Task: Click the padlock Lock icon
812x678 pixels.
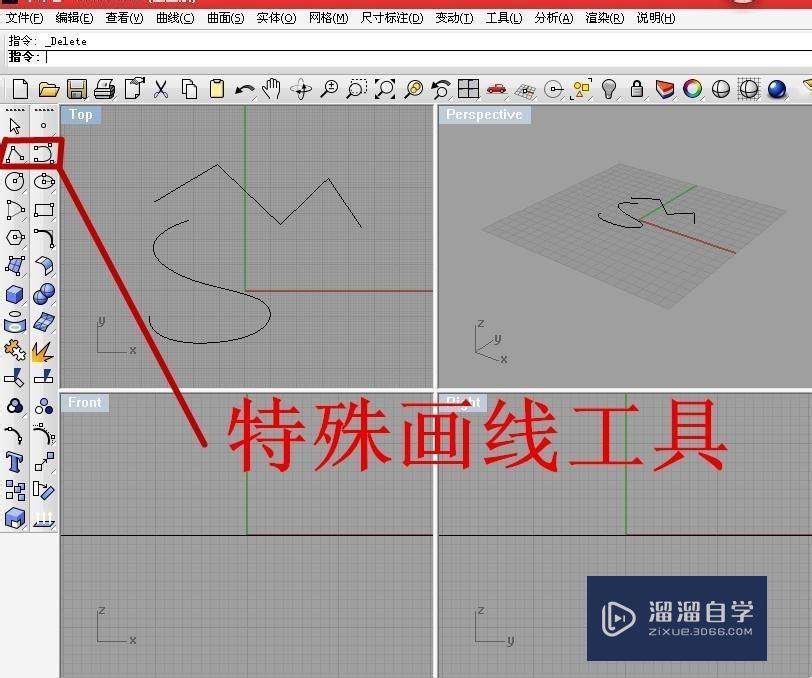Action: (637, 89)
